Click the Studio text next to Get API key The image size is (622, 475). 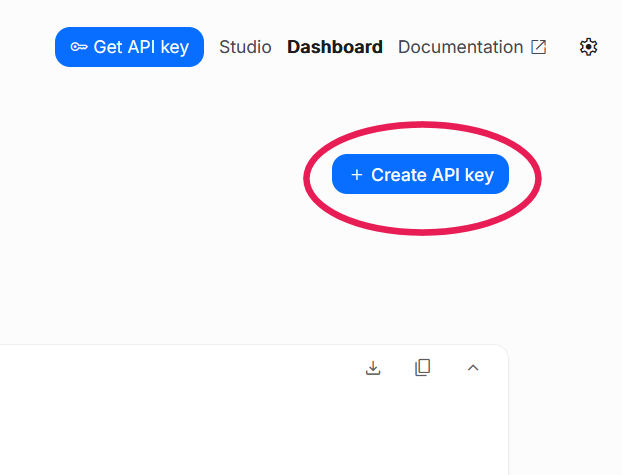(245, 47)
